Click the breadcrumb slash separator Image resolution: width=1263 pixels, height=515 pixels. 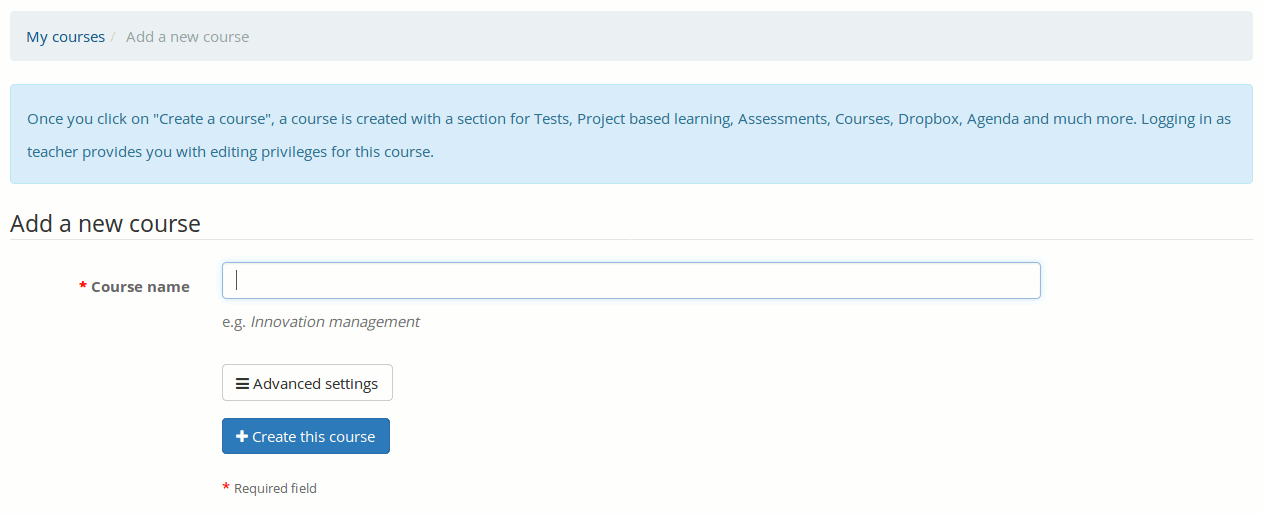pyautogui.click(x=114, y=37)
